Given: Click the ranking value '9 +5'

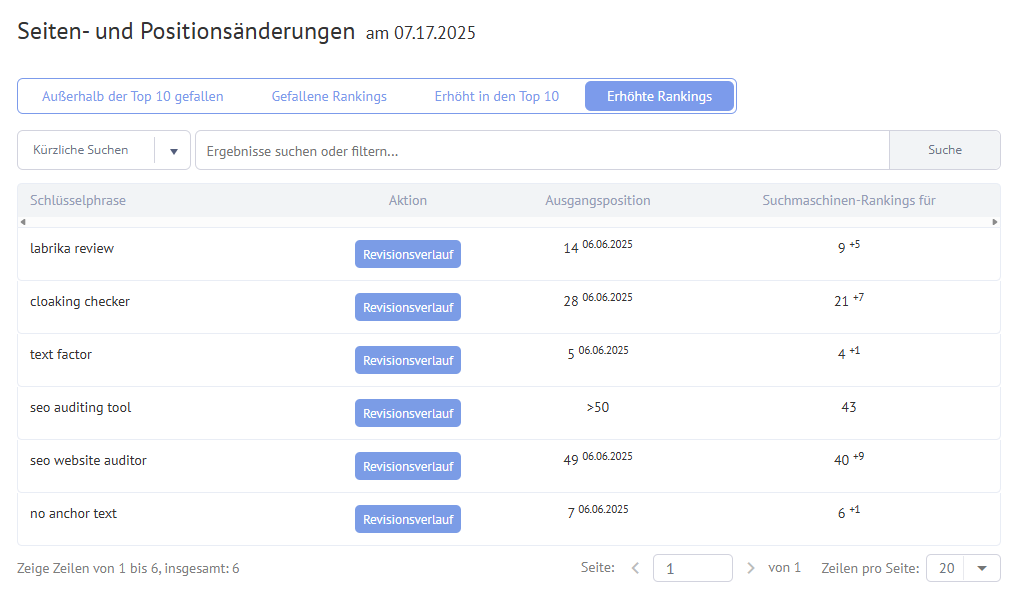Looking at the screenshot, I should coord(849,247).
